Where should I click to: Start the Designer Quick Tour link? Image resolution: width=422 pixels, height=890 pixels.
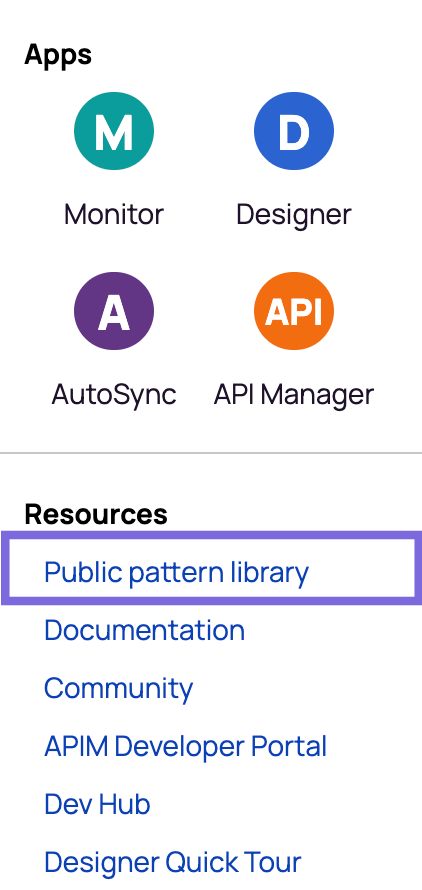click(173, 863)
